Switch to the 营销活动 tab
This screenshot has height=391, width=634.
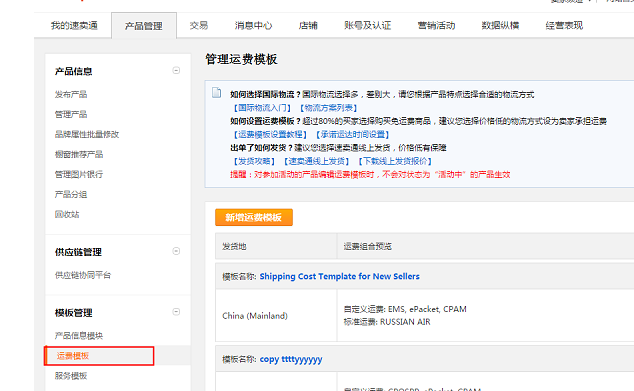(x=436, y=25)
